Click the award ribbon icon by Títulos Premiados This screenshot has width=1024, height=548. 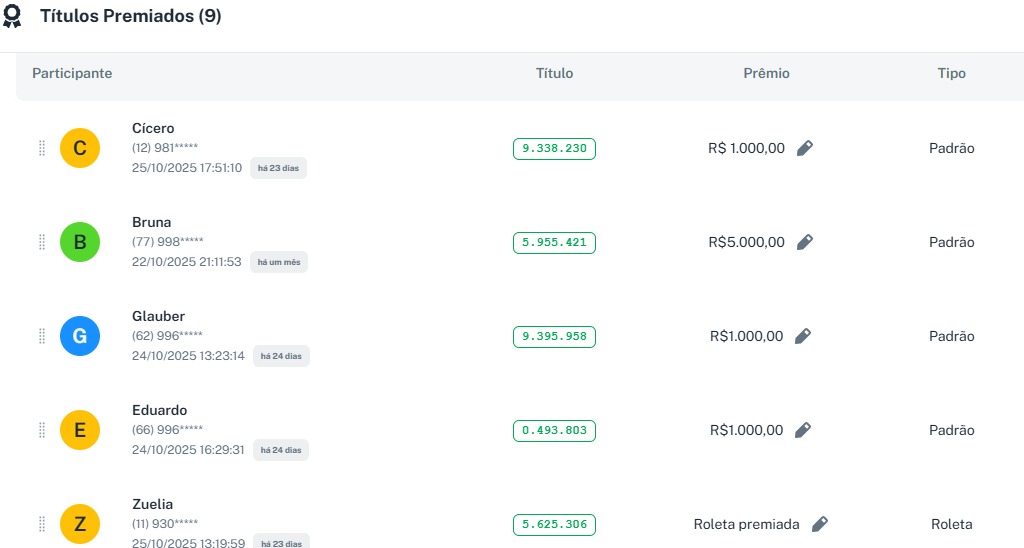point(12,17)
